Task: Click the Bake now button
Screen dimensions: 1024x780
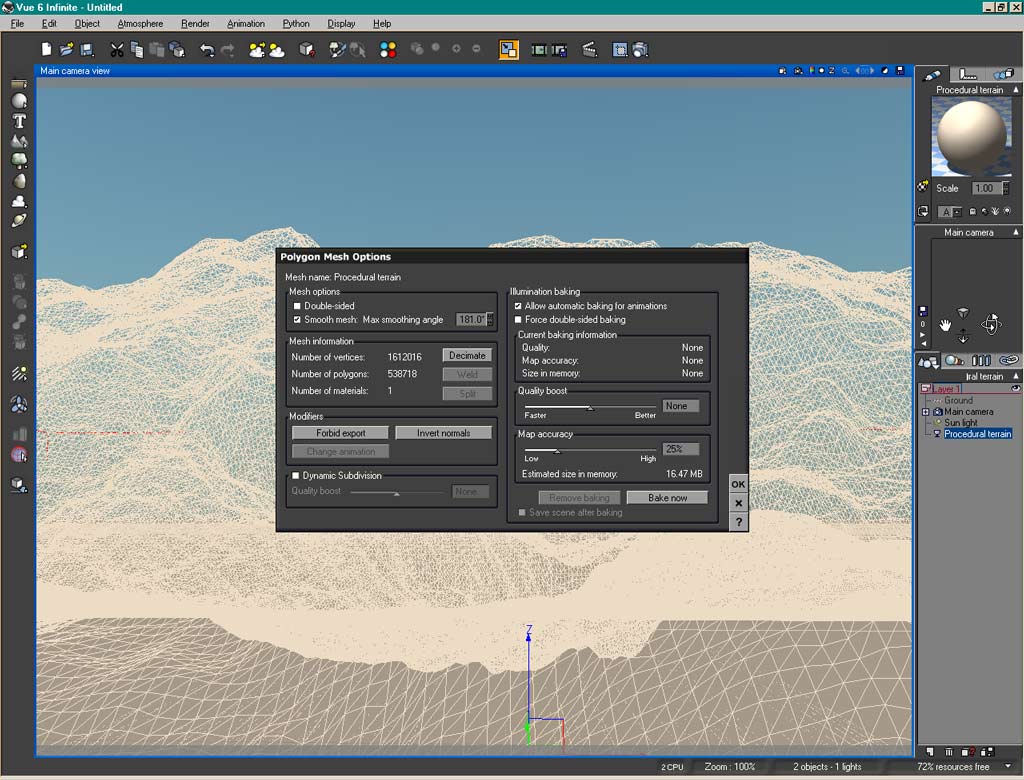Action: pyautogui.click(x=667, y=498)
